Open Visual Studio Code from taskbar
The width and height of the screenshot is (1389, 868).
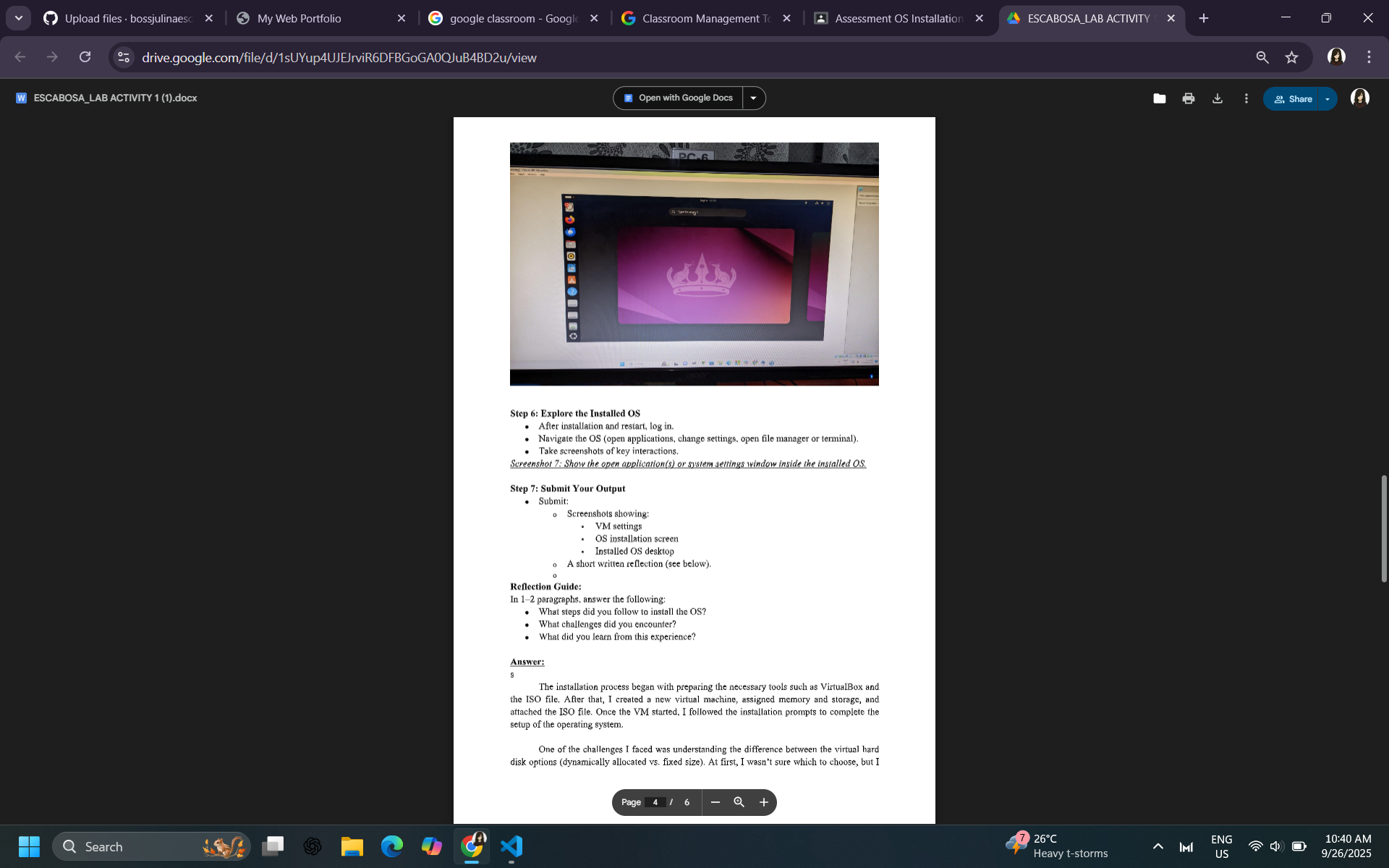pos(511,846)
